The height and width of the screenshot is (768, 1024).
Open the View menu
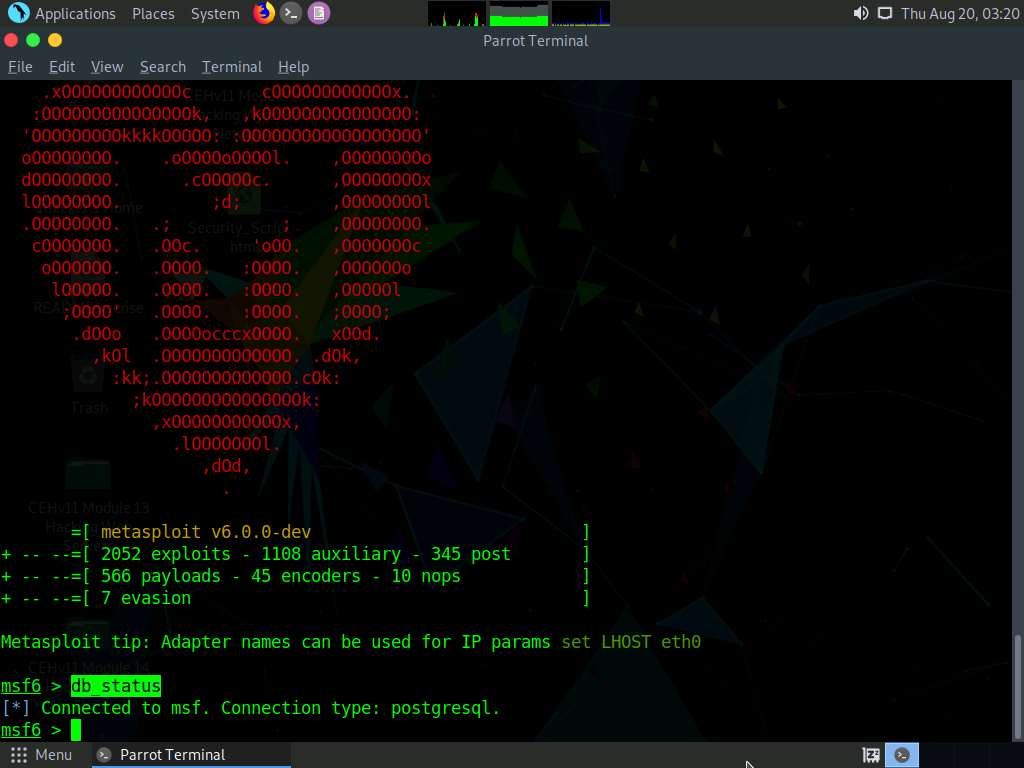(107, 67)
